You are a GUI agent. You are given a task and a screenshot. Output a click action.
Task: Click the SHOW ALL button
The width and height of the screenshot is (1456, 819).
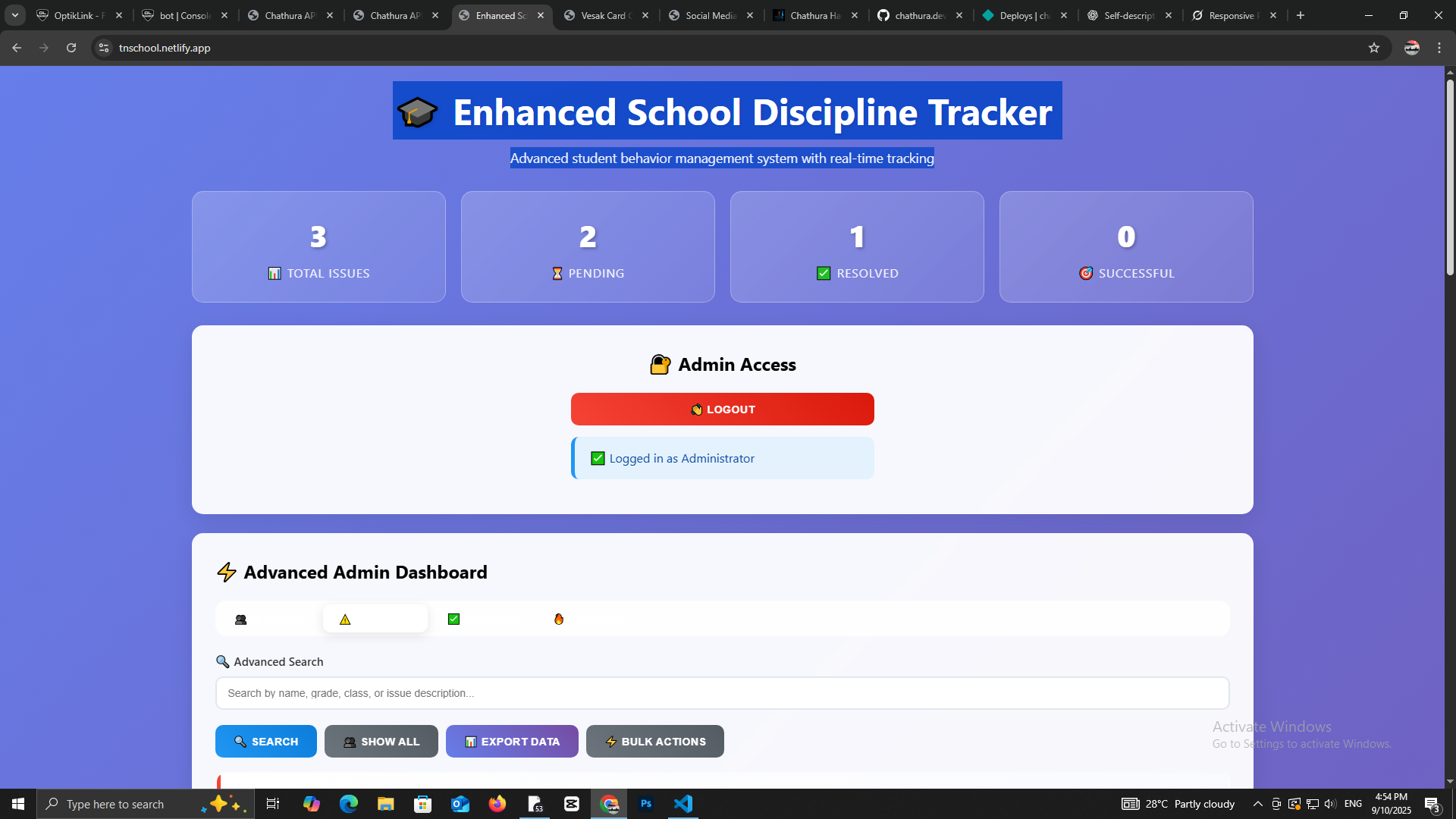tap(381, 741)
